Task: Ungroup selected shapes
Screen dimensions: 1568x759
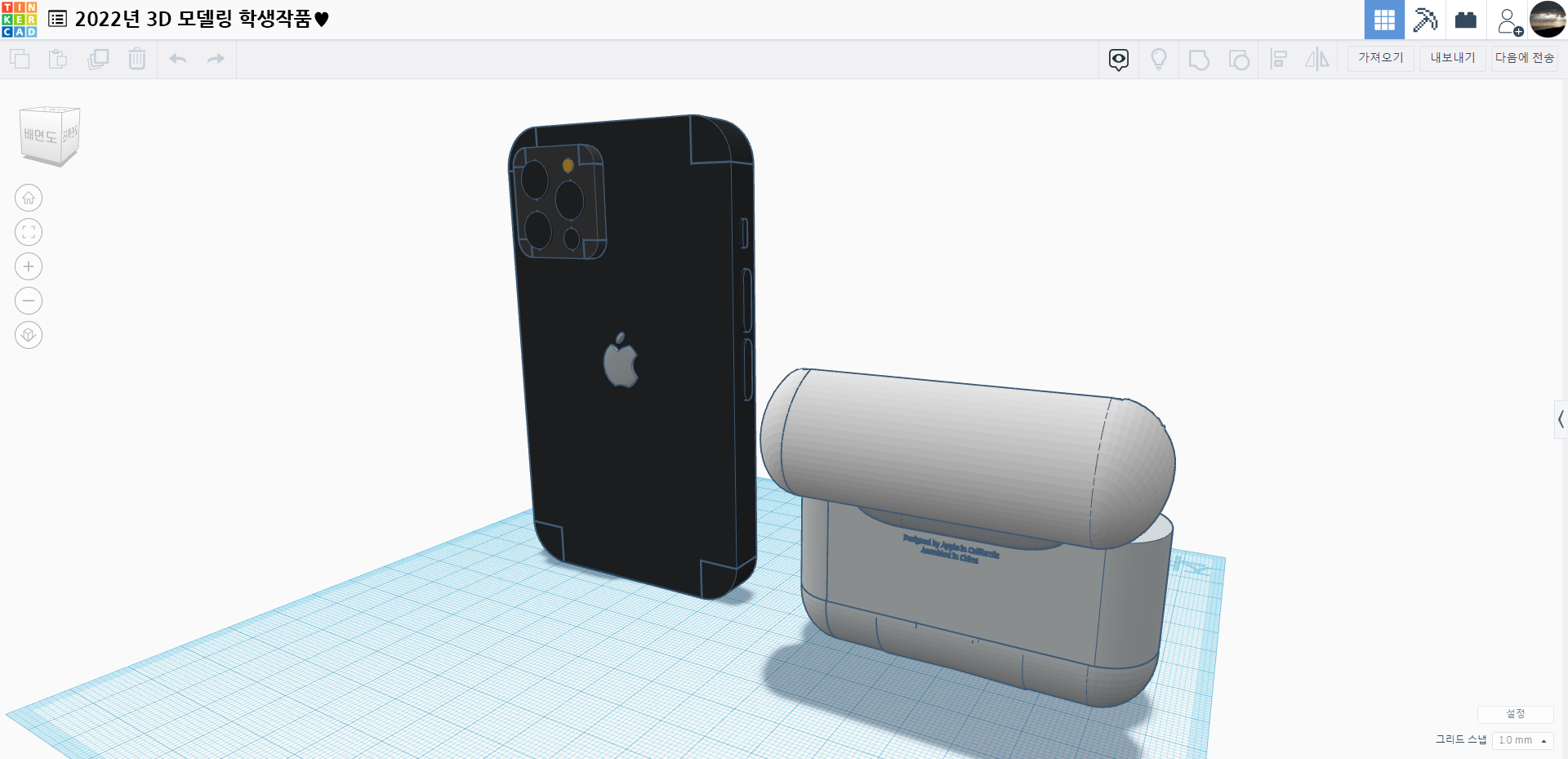Action: point(1239,60)
